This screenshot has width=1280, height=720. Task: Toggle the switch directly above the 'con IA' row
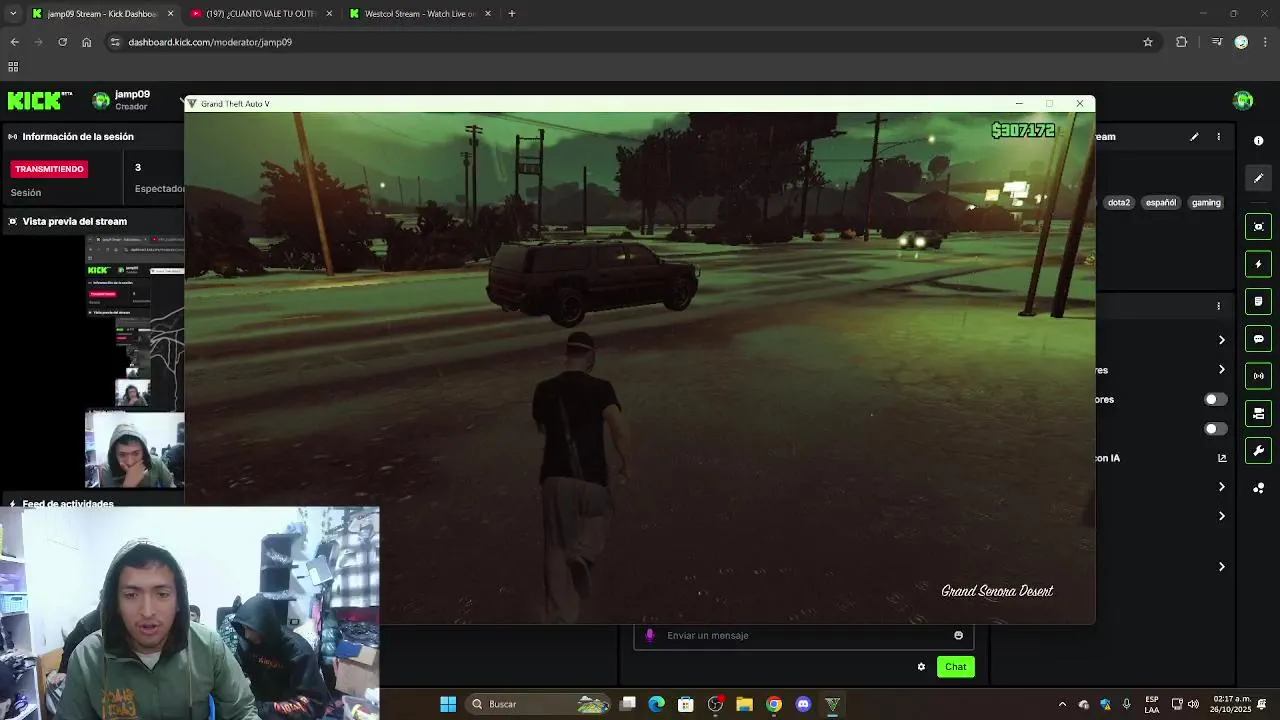click(x=1215, y=429)
